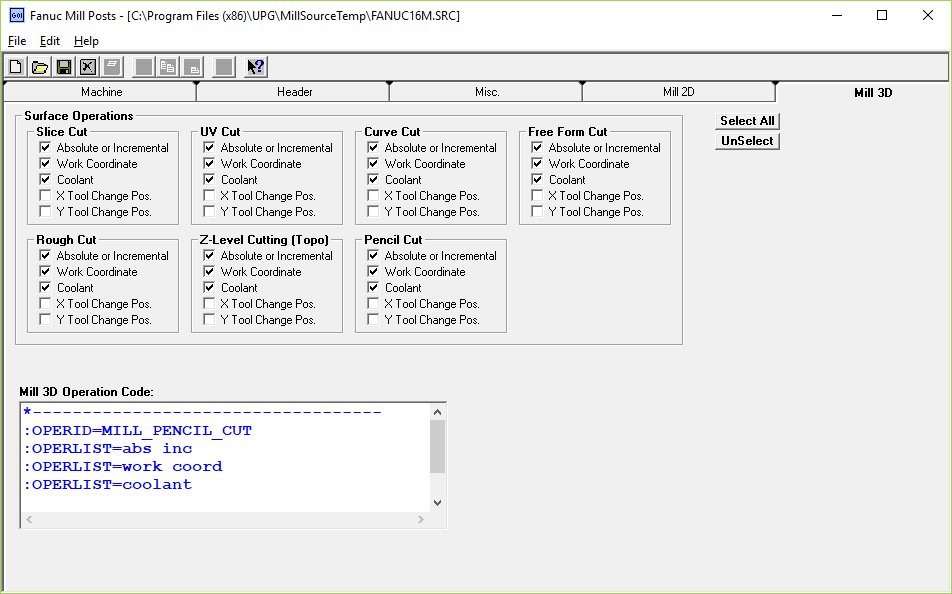Select the Mill 3D tab
The image size is (952, 594).
tap(873, 92)
